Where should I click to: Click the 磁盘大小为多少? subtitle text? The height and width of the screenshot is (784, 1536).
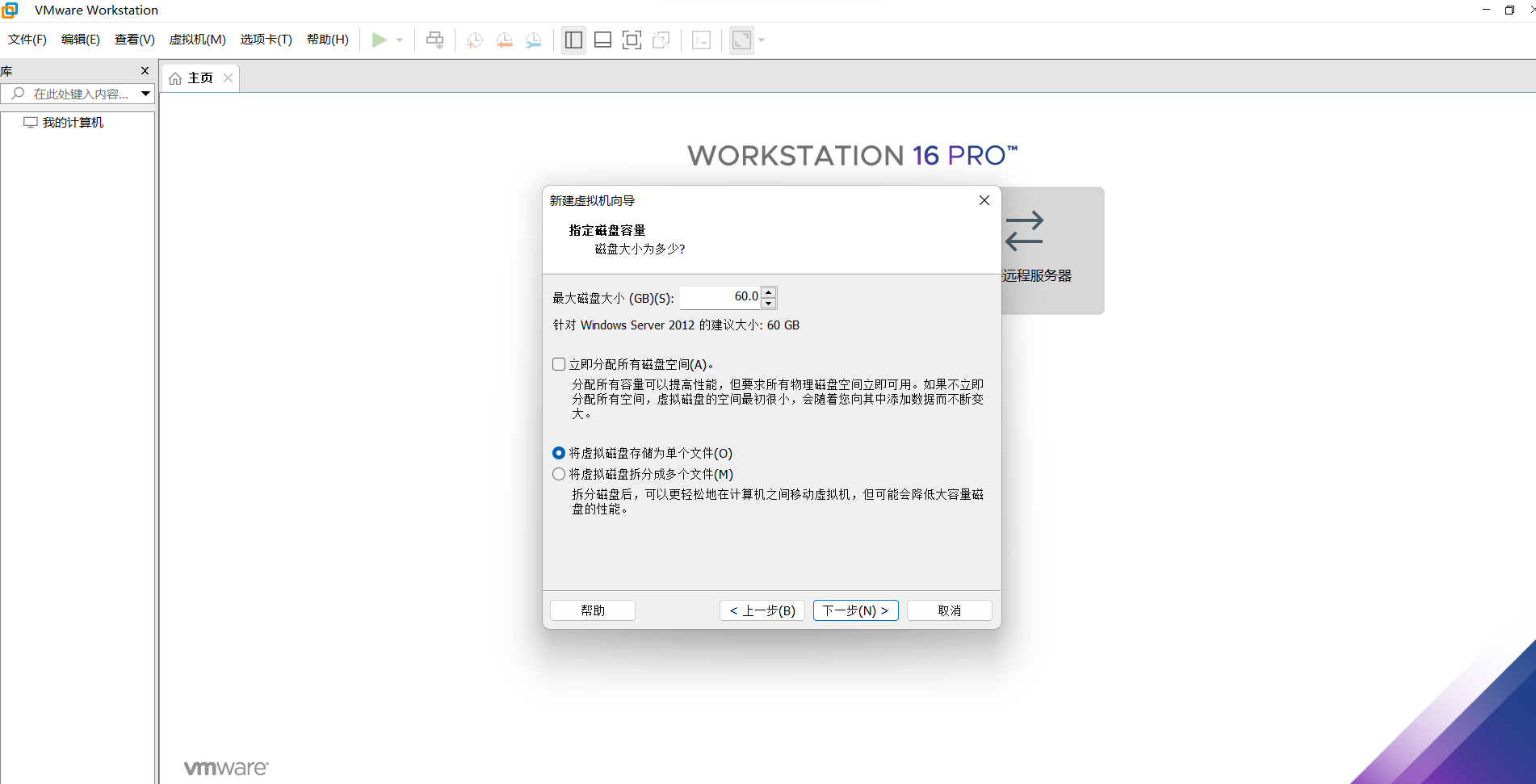click(640, 249)
